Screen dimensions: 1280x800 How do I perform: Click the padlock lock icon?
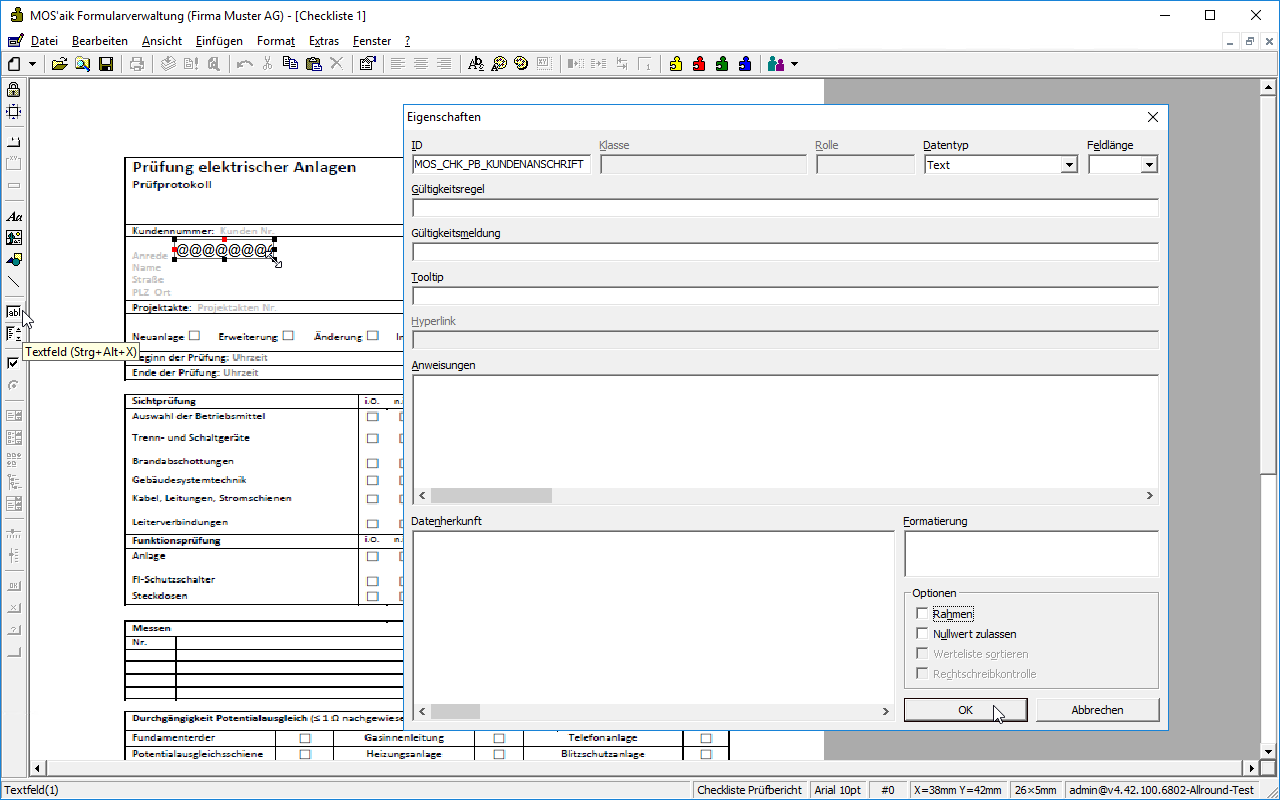(x=14, y=90)
